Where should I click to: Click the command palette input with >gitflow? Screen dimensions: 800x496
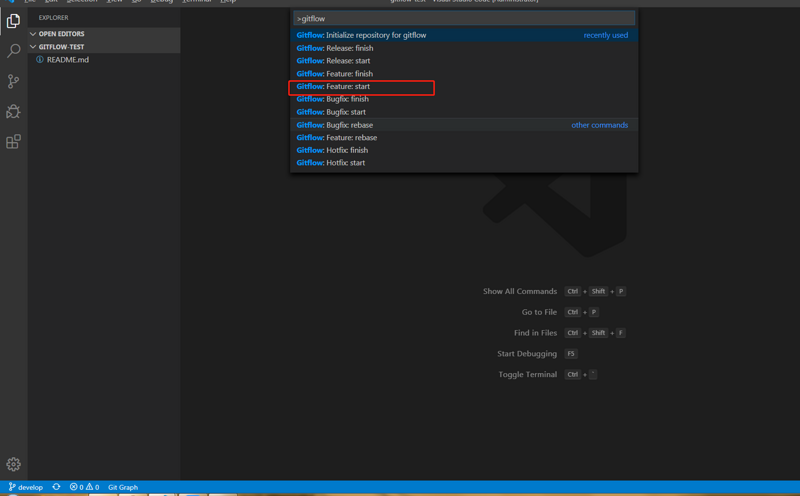point(464,18)
